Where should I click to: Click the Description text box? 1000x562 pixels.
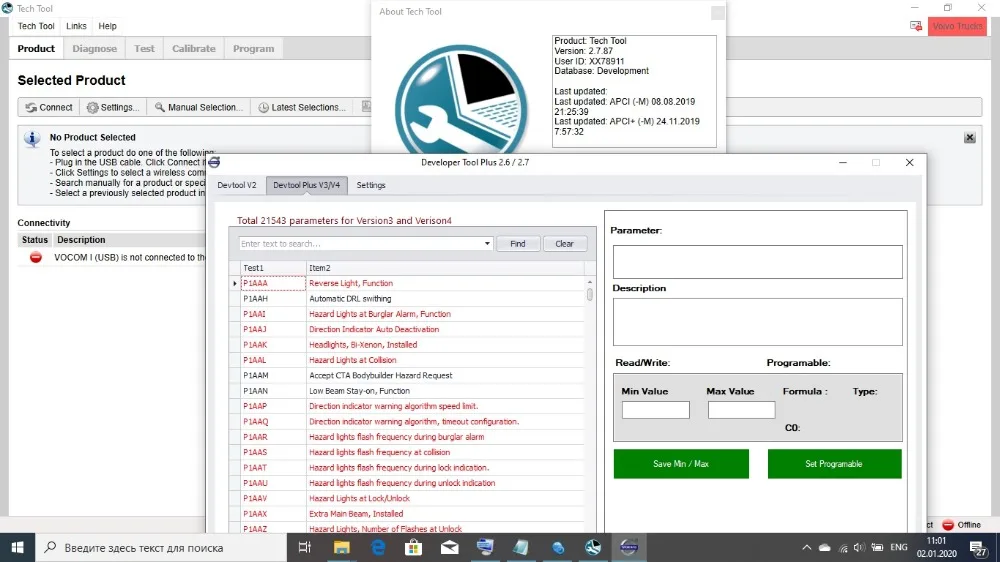coord(758,322)
